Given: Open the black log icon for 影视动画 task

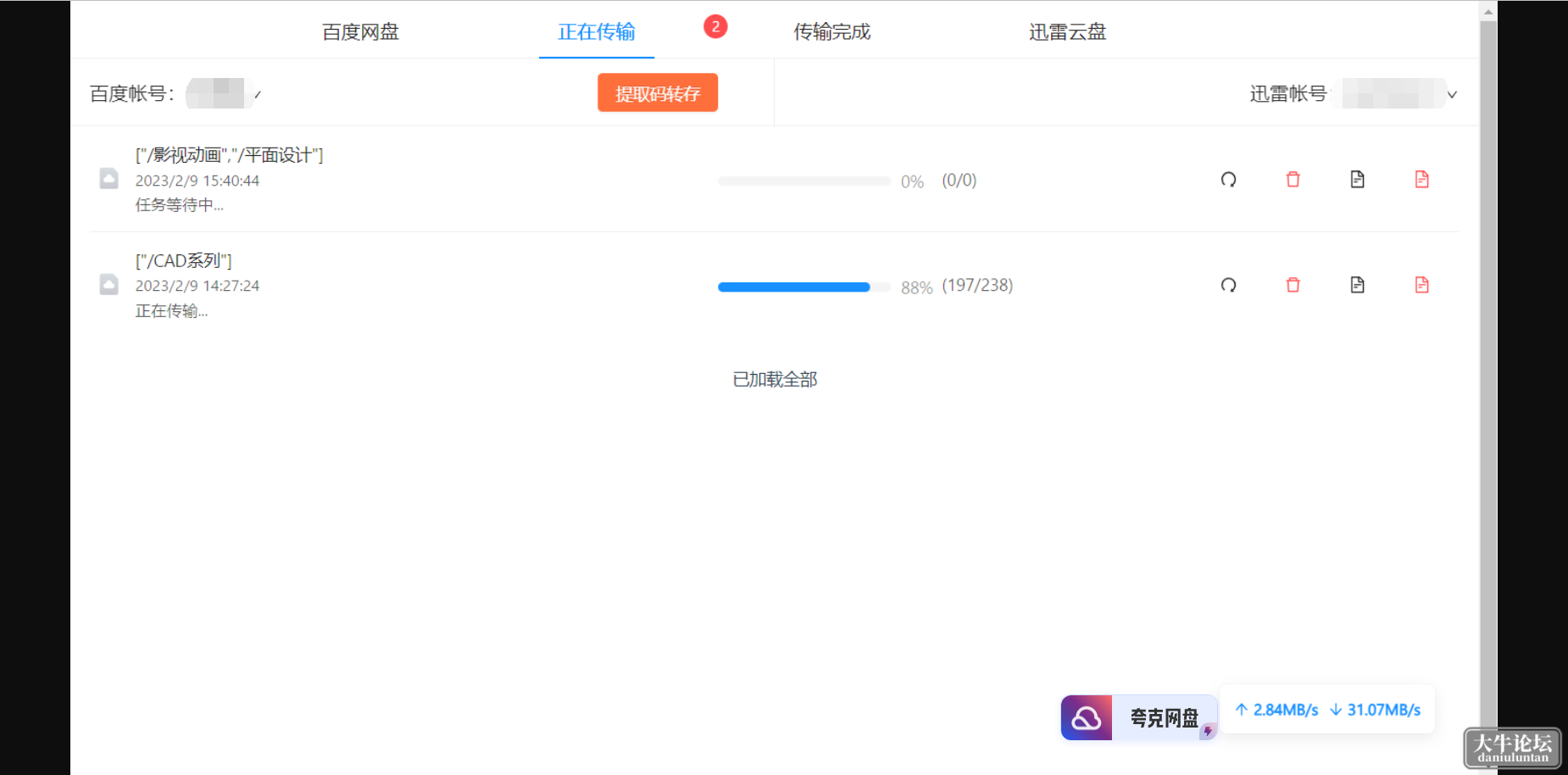Looking at the screenshot, I should coord(1357,180).
